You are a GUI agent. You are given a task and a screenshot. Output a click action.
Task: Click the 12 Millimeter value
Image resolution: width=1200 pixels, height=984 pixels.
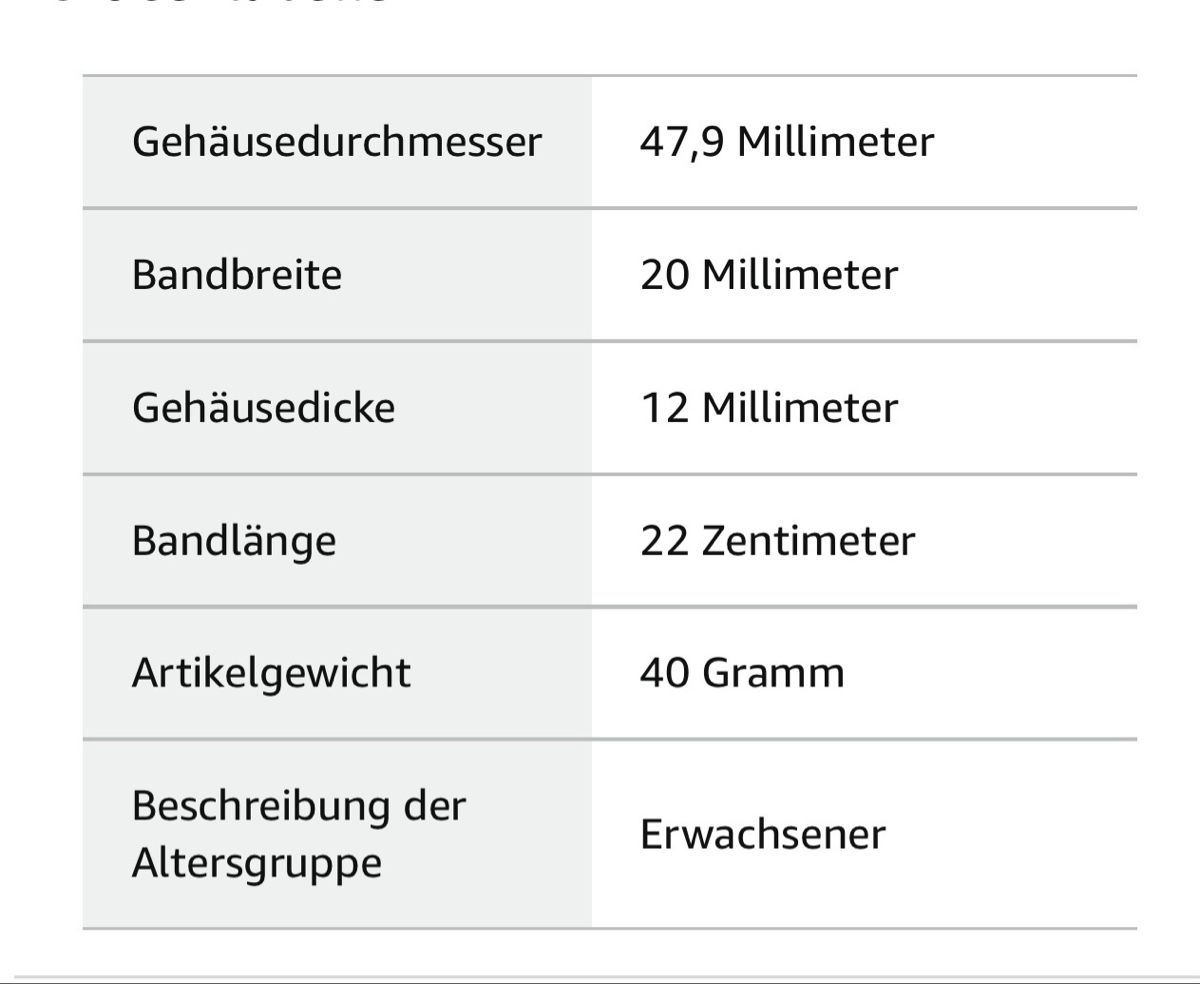[x=769, y=407]
